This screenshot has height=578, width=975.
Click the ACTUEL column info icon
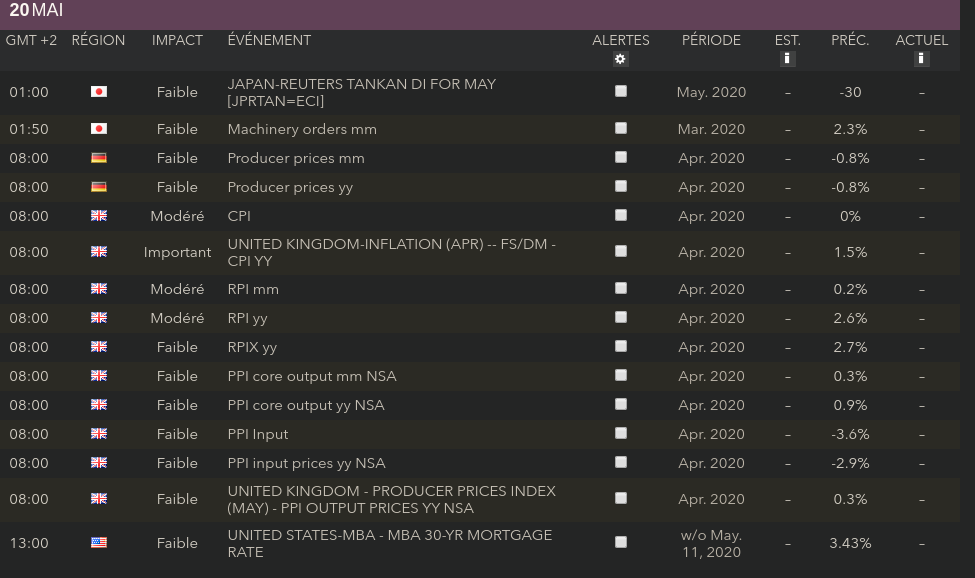(x=921, y=59)
